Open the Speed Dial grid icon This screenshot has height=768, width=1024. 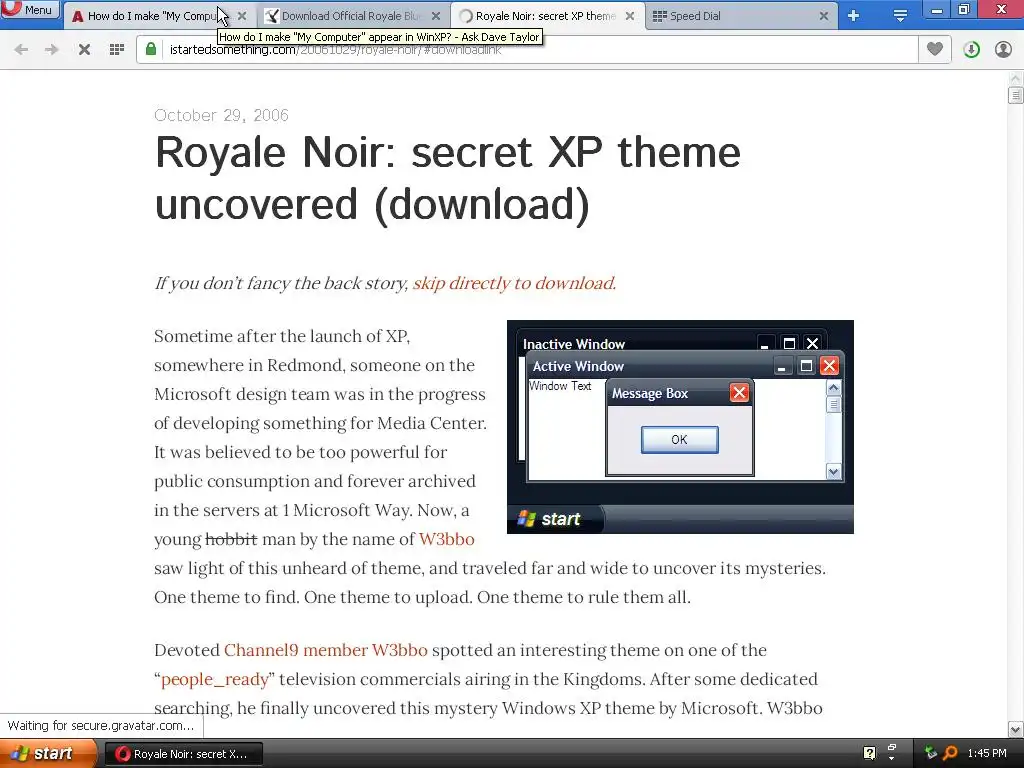(x=116, y=49)
